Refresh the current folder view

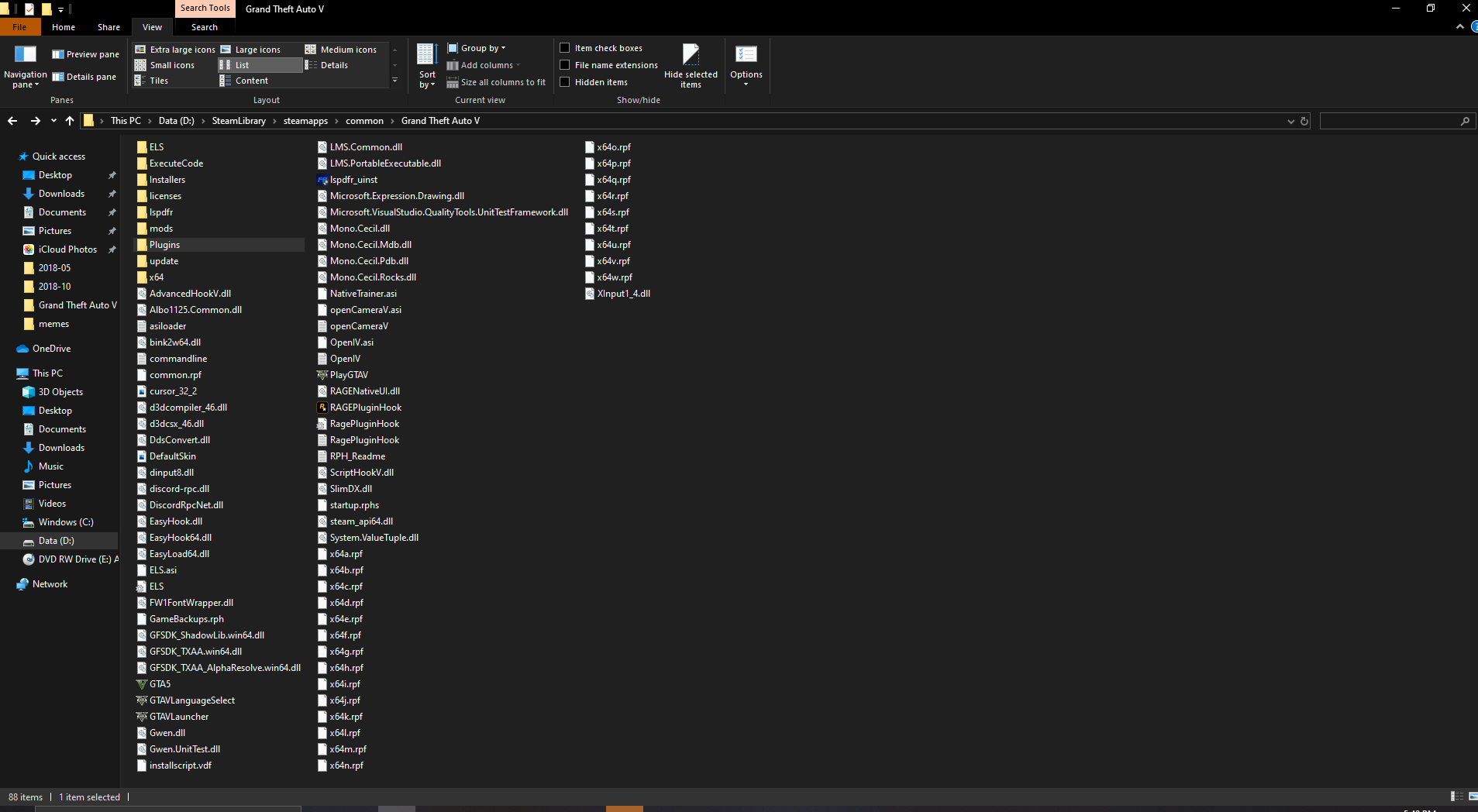click(x=1304, y=121)
